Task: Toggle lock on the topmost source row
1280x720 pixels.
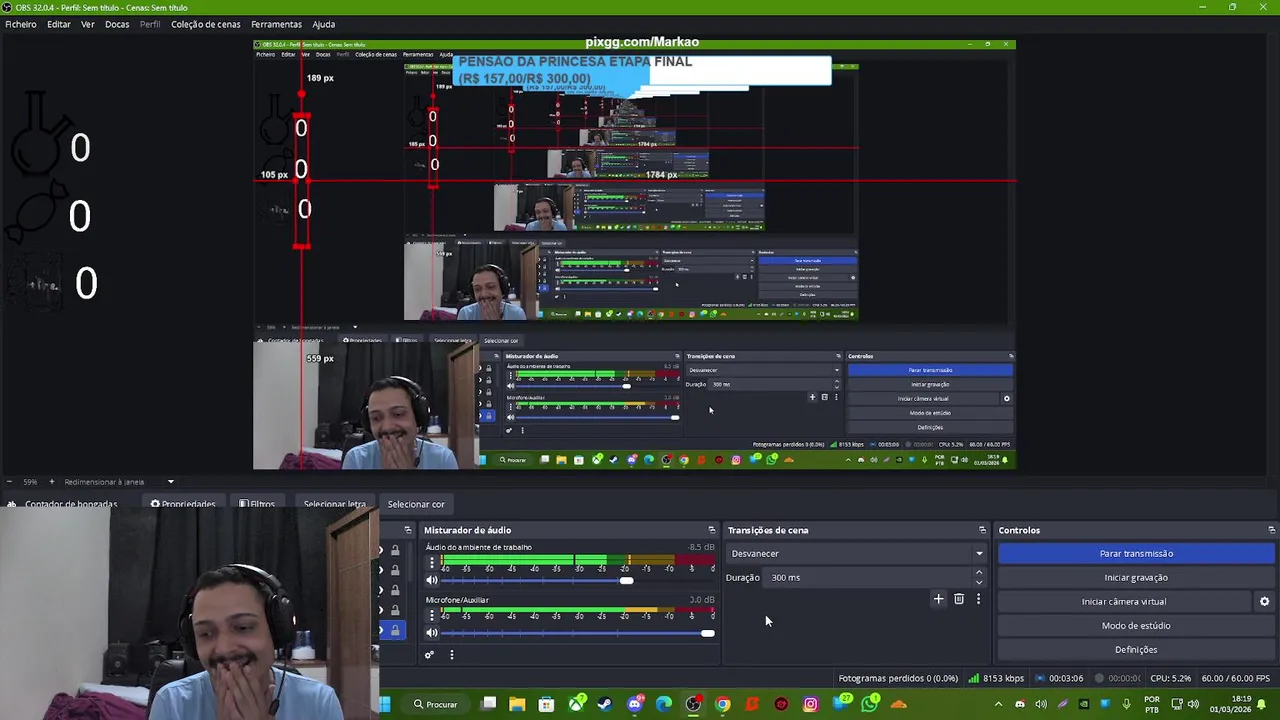Action: [395, 550]
